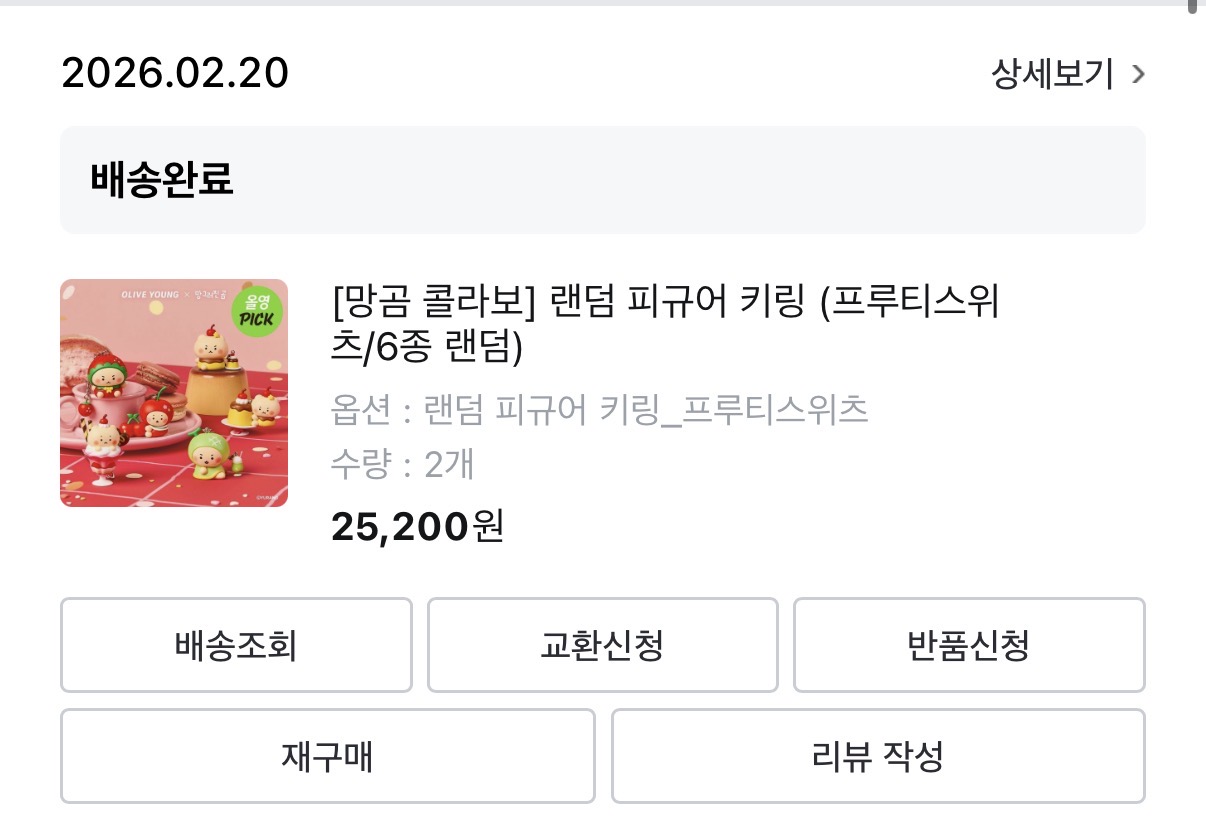
Task: Click the 옵션 랜덤 피규어 키링_프루티스위츠 text
Action: pos(599,409)
